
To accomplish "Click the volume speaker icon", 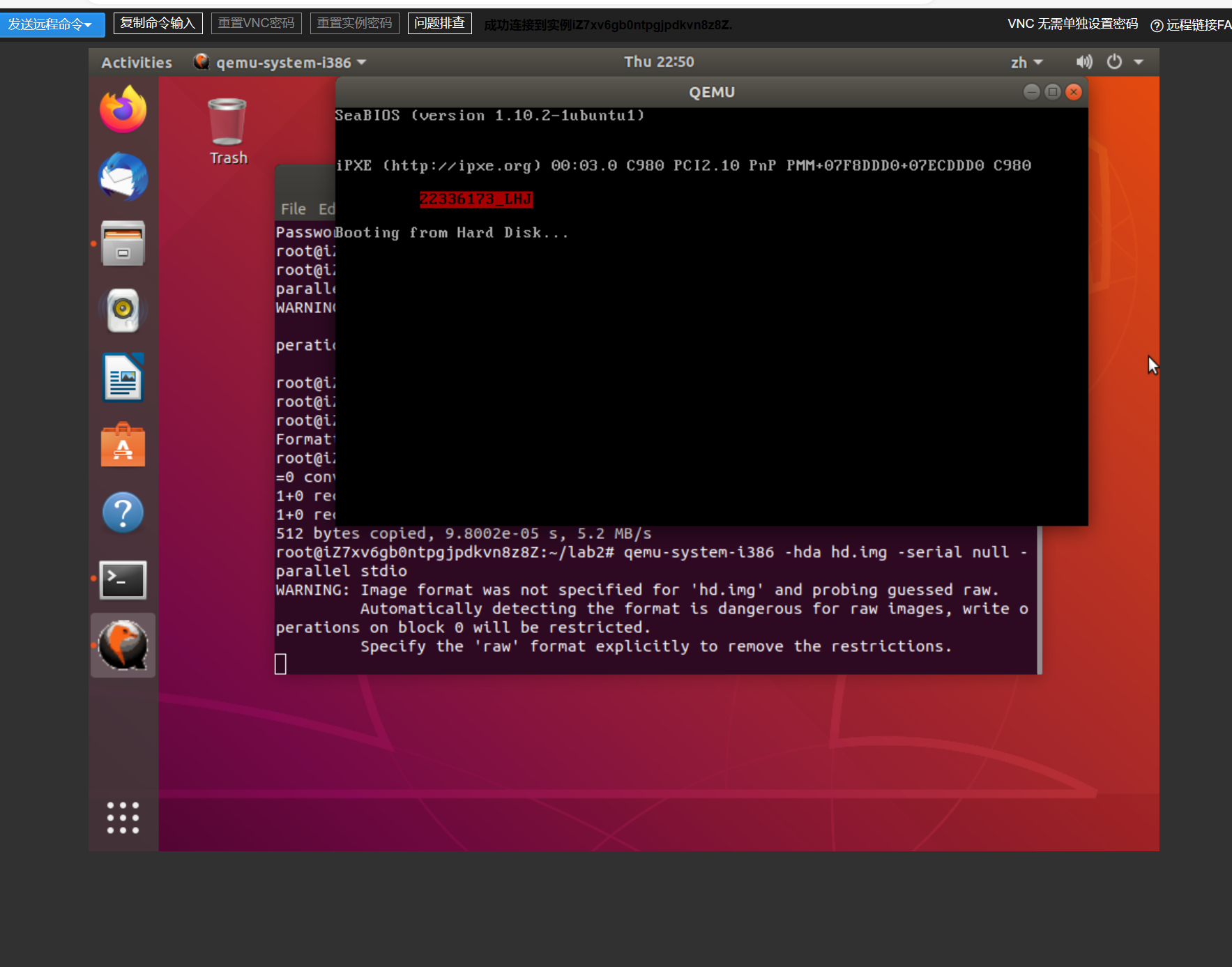I will (x=1083, y=62).
